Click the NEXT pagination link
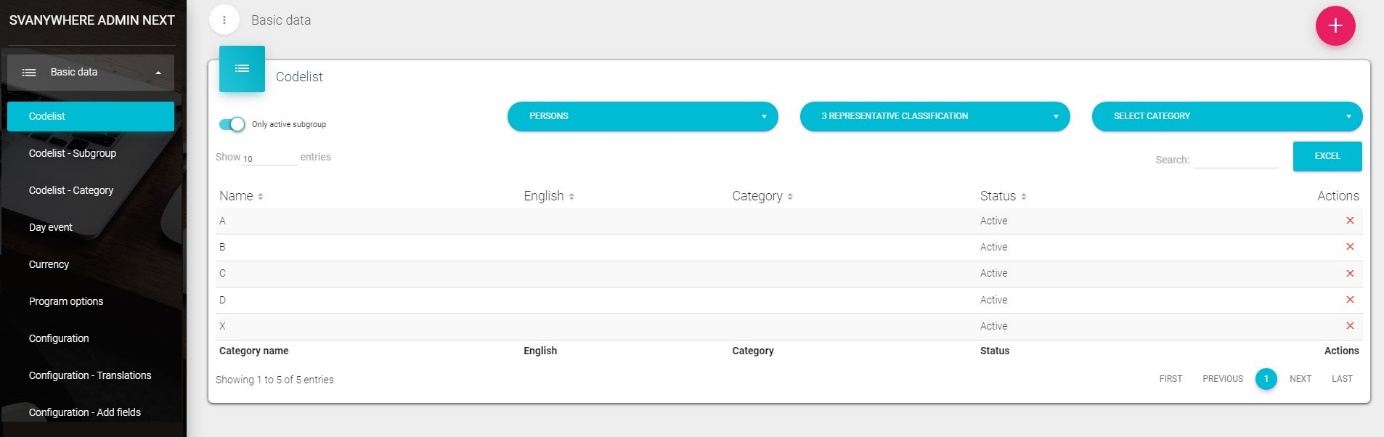The image size is (1384, 437). [1300, 379]
